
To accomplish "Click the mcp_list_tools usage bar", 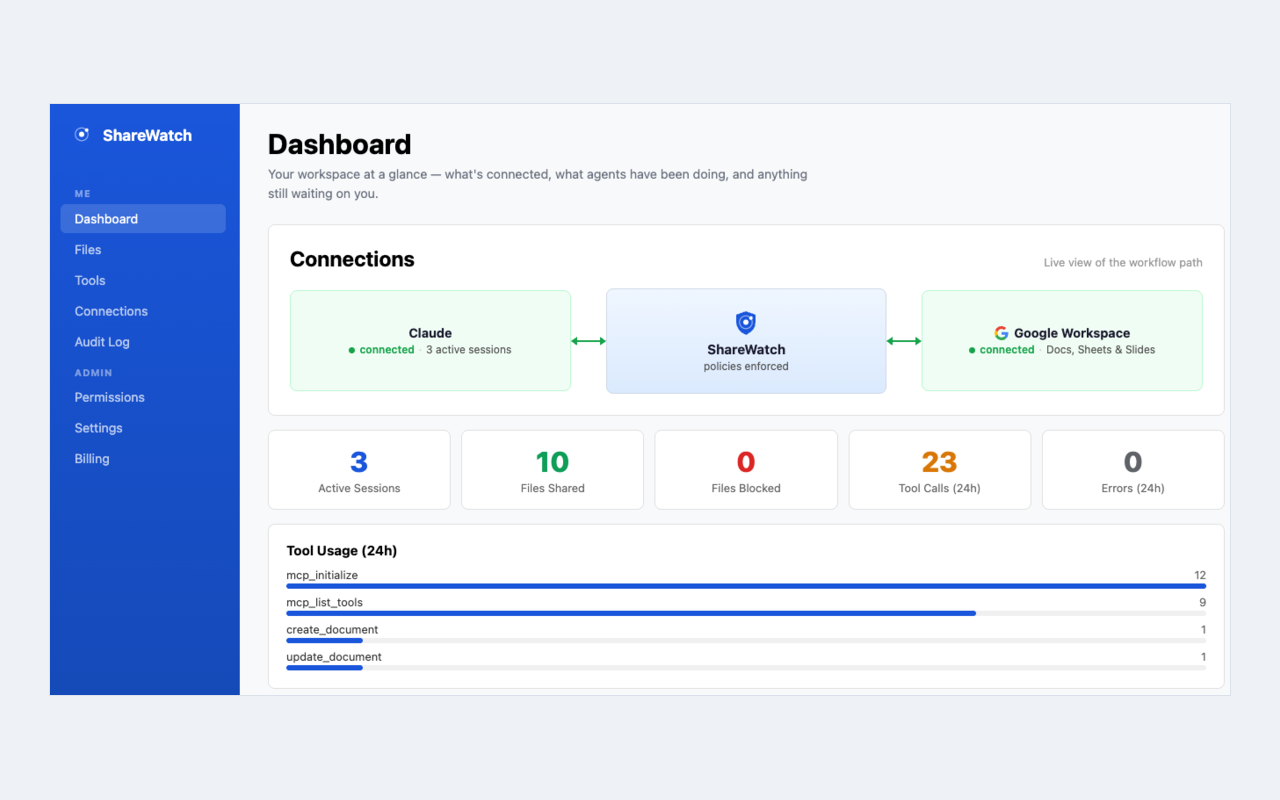I will coord(746,613).
